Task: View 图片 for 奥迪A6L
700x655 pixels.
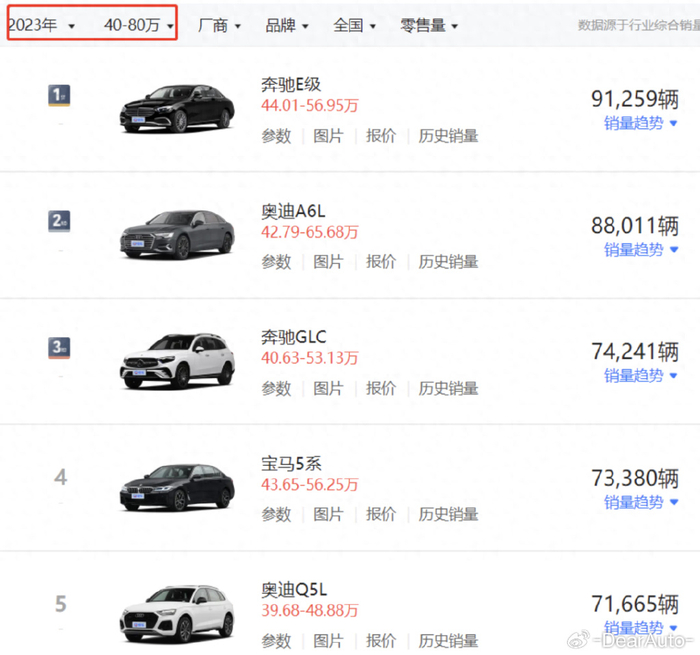Action: (328, 262)
